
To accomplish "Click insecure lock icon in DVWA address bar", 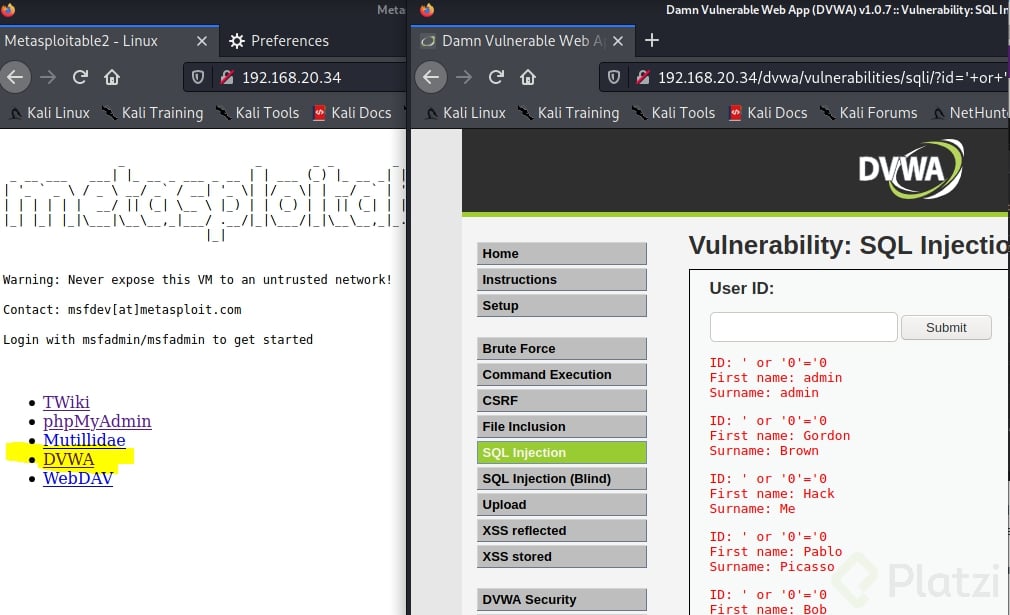I will point(642,77).
